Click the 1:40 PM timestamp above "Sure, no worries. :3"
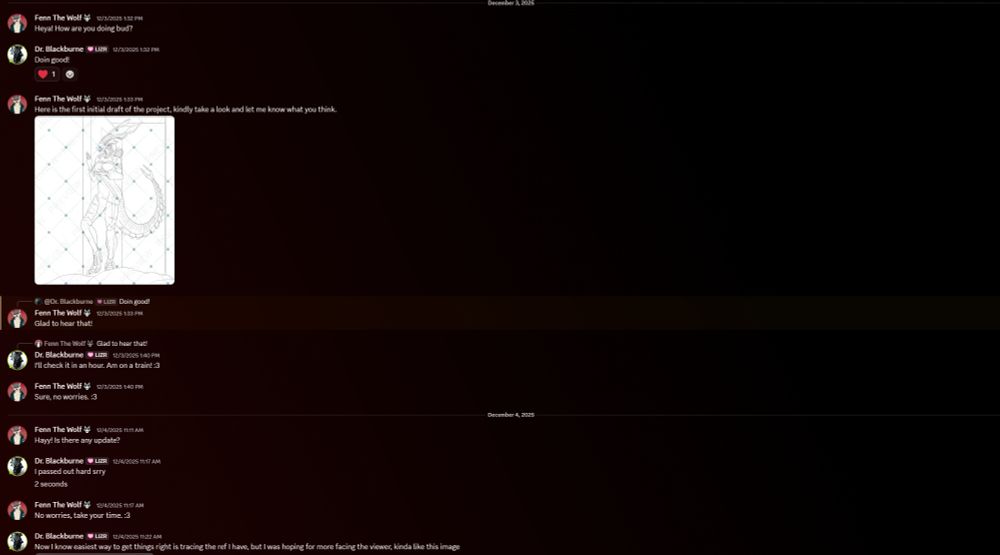 tap(119, 387)
